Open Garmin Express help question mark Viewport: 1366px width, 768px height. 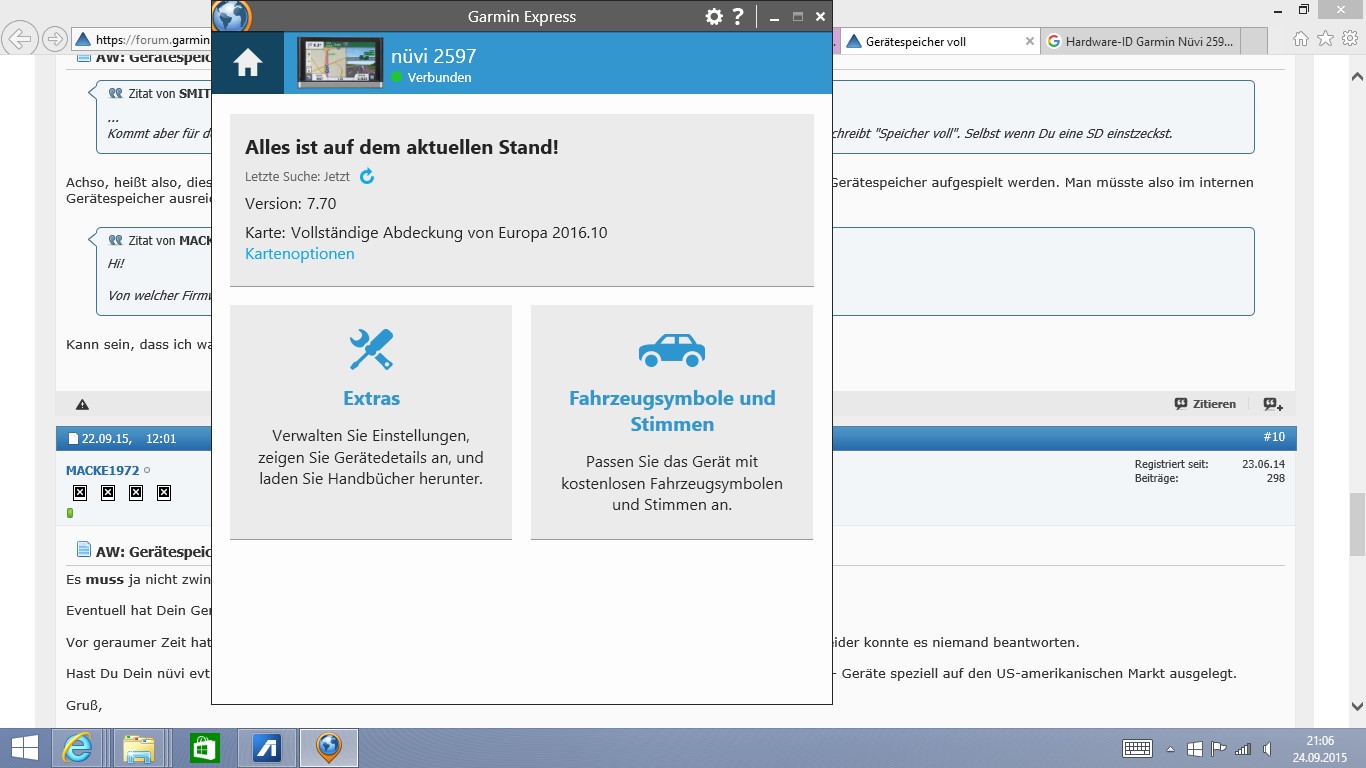coord(738,16)
